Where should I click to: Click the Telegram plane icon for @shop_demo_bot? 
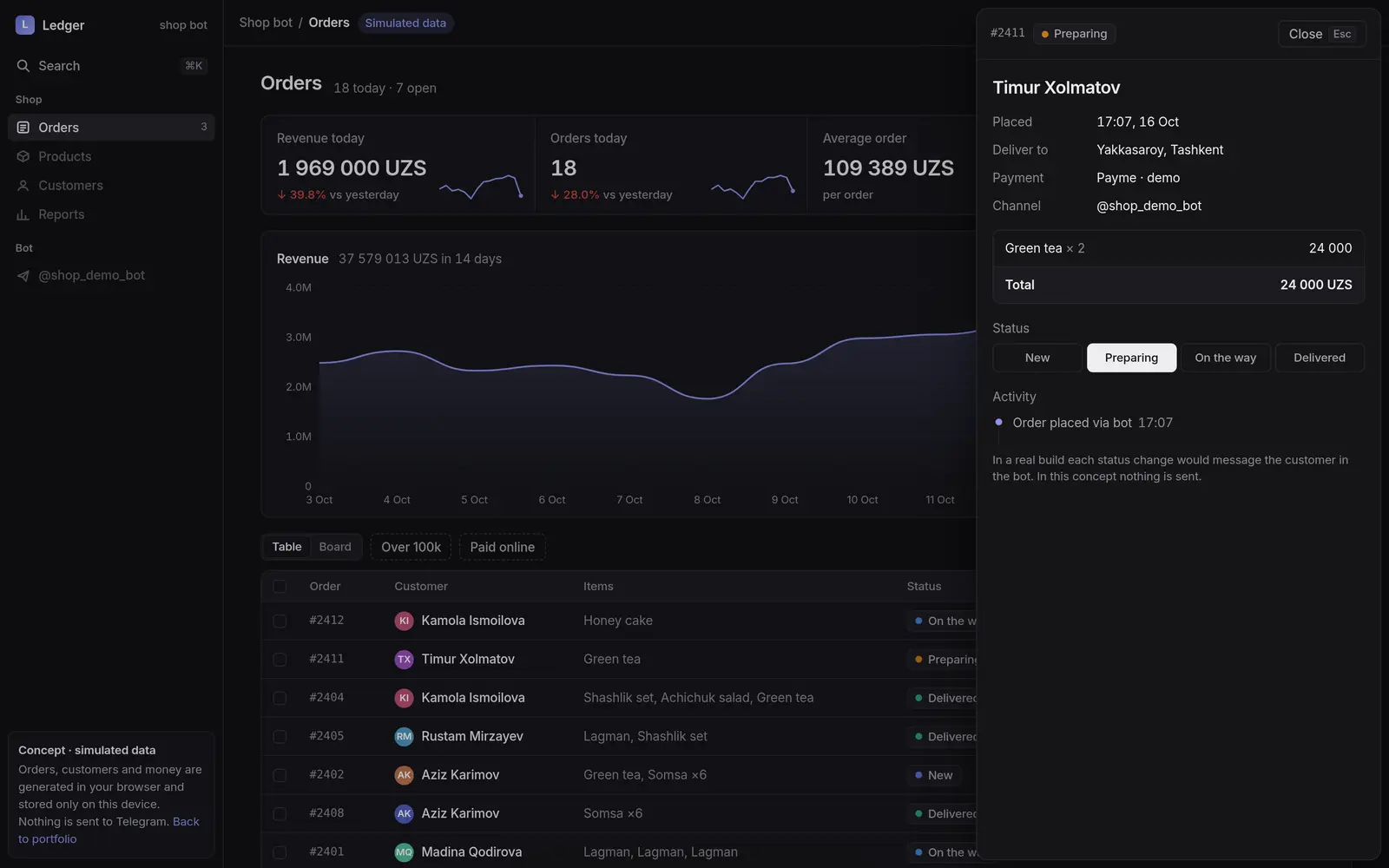click(x=23, y=275)
